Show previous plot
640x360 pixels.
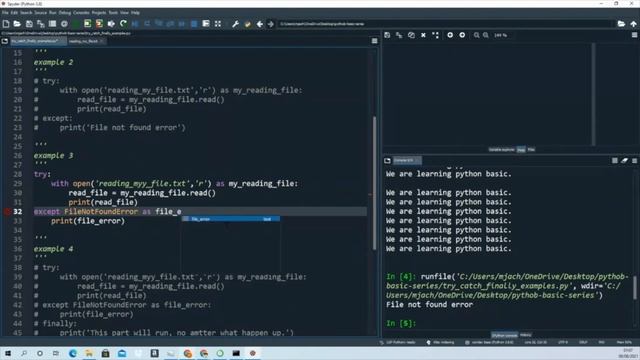pyautogui.click(x=450, y=36)
